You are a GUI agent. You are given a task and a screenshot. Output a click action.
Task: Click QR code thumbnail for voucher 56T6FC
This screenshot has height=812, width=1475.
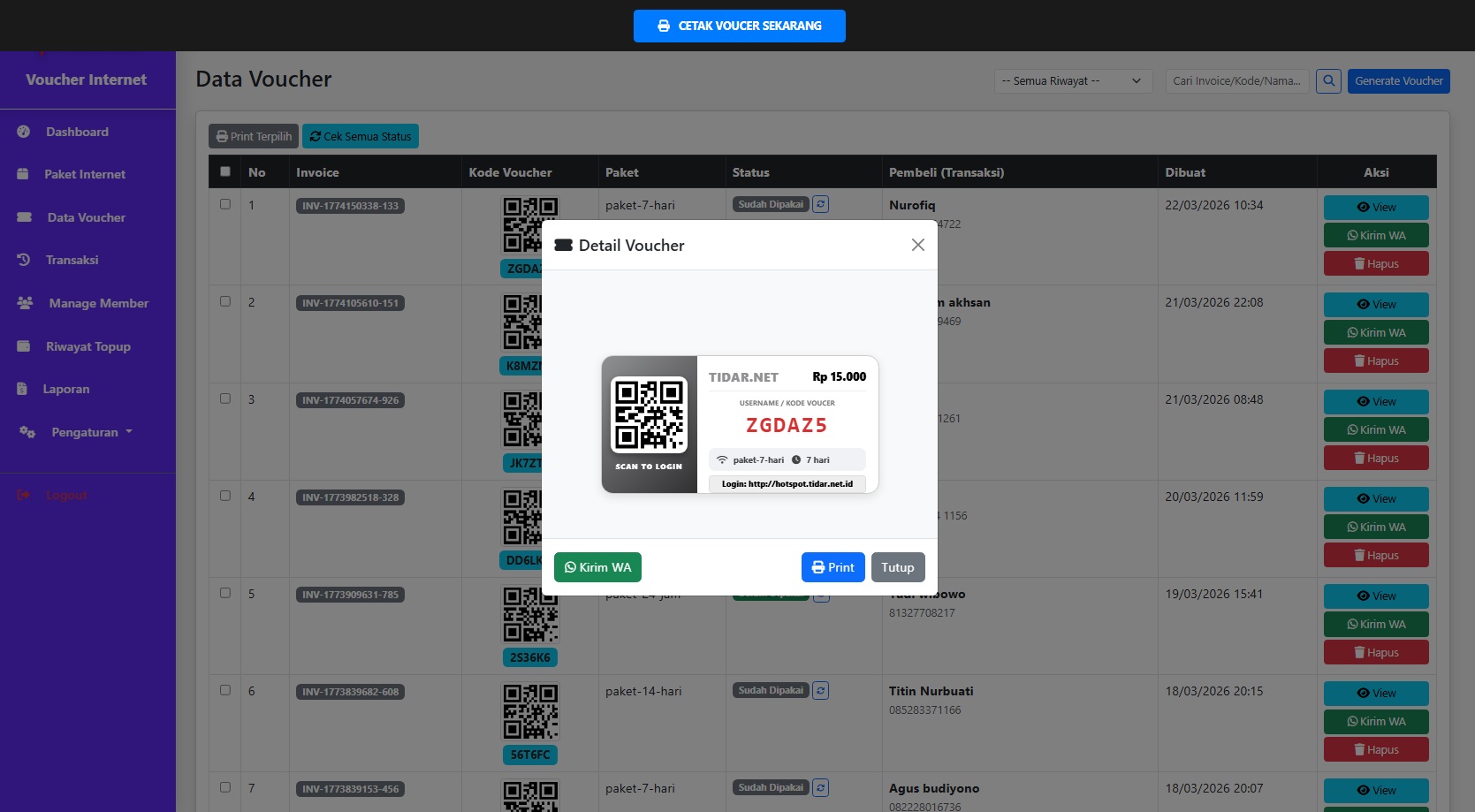click(530, 711)
